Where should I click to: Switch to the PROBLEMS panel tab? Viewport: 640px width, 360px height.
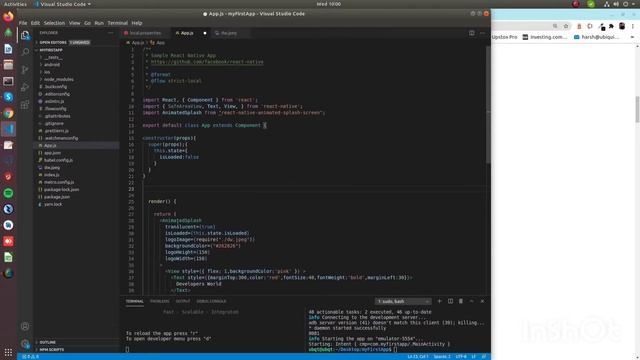(x=160, y=301)
